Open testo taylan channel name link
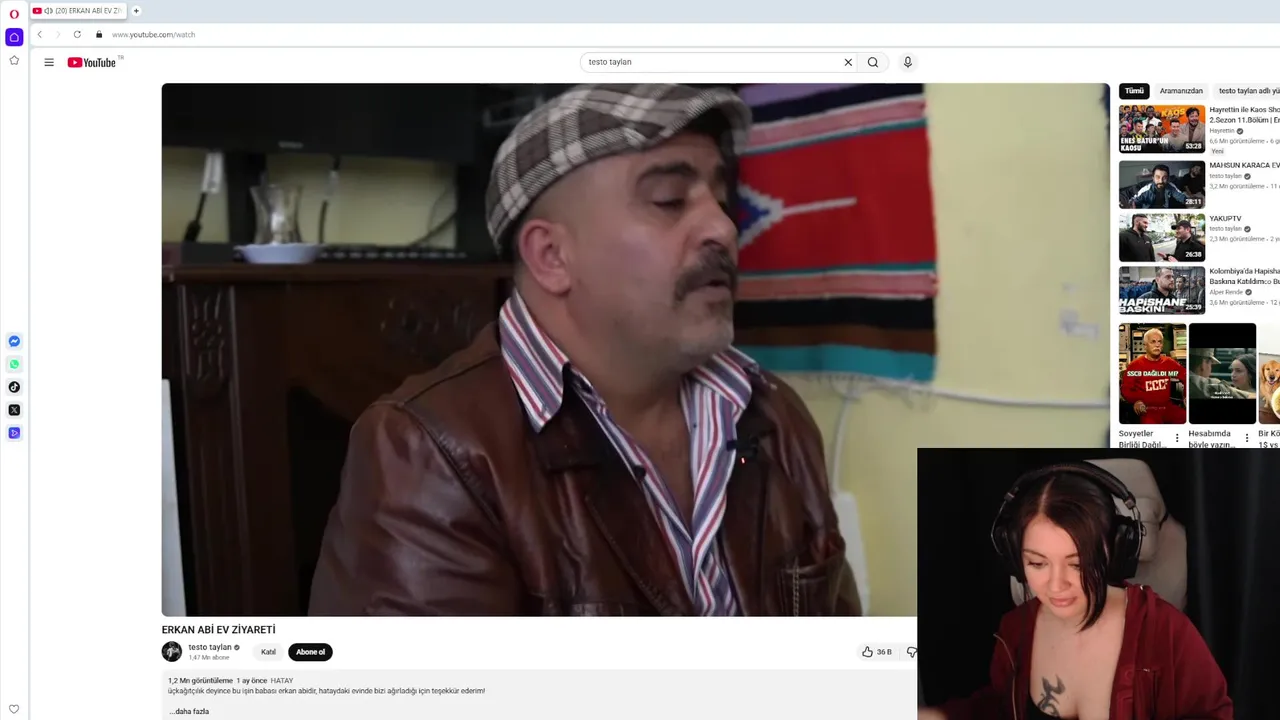Screen dimensions: 1280x720 [210, 647]
